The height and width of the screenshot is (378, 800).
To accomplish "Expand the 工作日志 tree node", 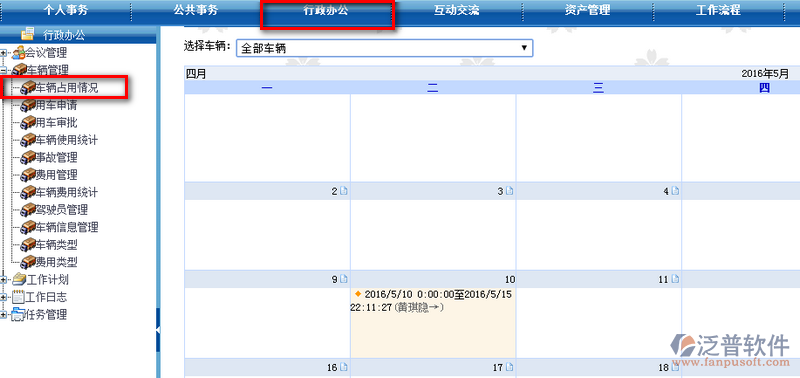I will point(4,297).
